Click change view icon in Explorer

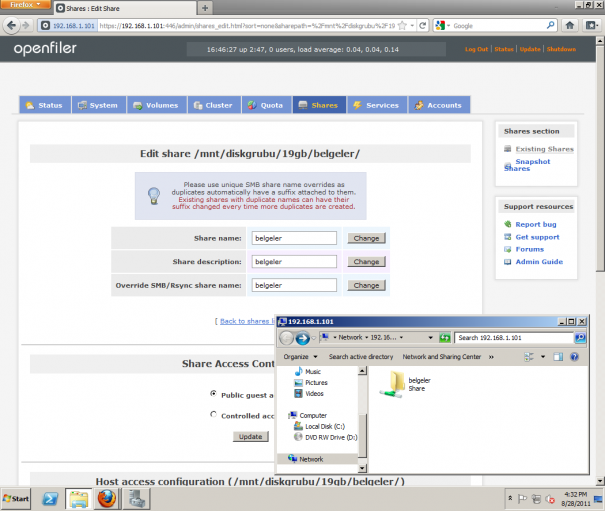pos(529,357)
